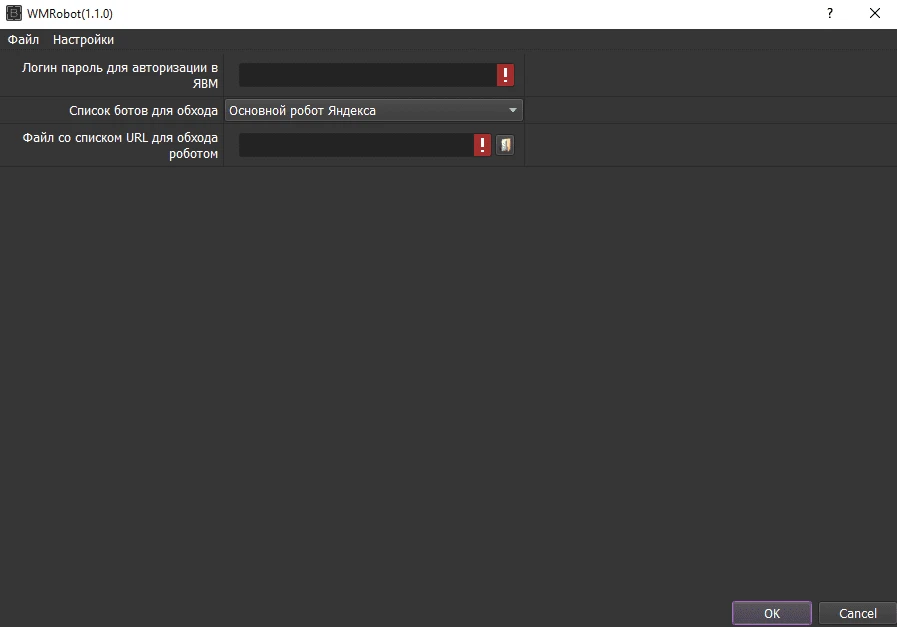
Task: Open the file browse icon for URL list
Action: [x=505, y=145]
